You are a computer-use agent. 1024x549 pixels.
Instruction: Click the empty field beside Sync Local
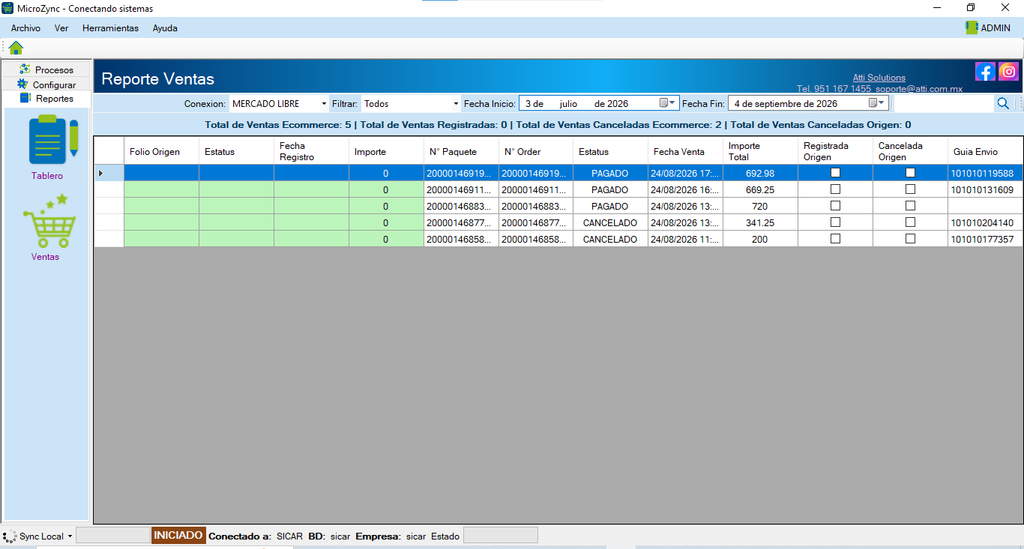tap(113, 536)
